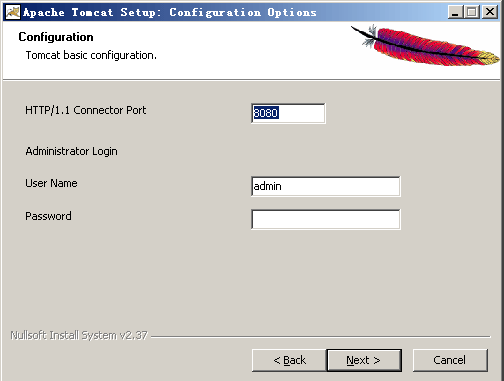
Task: Focus the HTTP/1.1 Connector Port field
Action: coord(288,113)
